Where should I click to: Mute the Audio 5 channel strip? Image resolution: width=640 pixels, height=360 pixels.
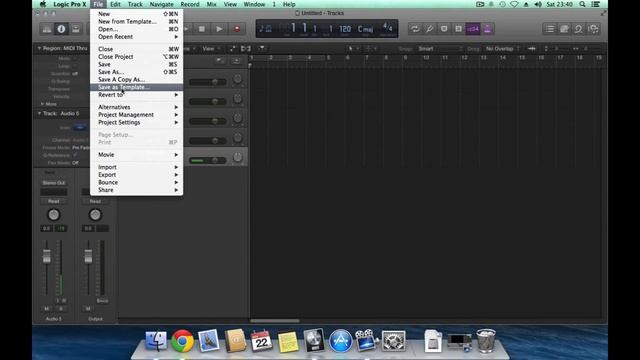[x=47, y=309]
